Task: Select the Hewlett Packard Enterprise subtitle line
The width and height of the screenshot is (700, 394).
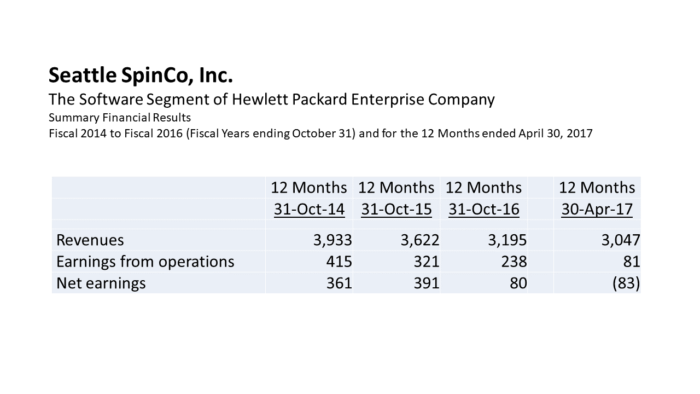Action: [271, 99]
